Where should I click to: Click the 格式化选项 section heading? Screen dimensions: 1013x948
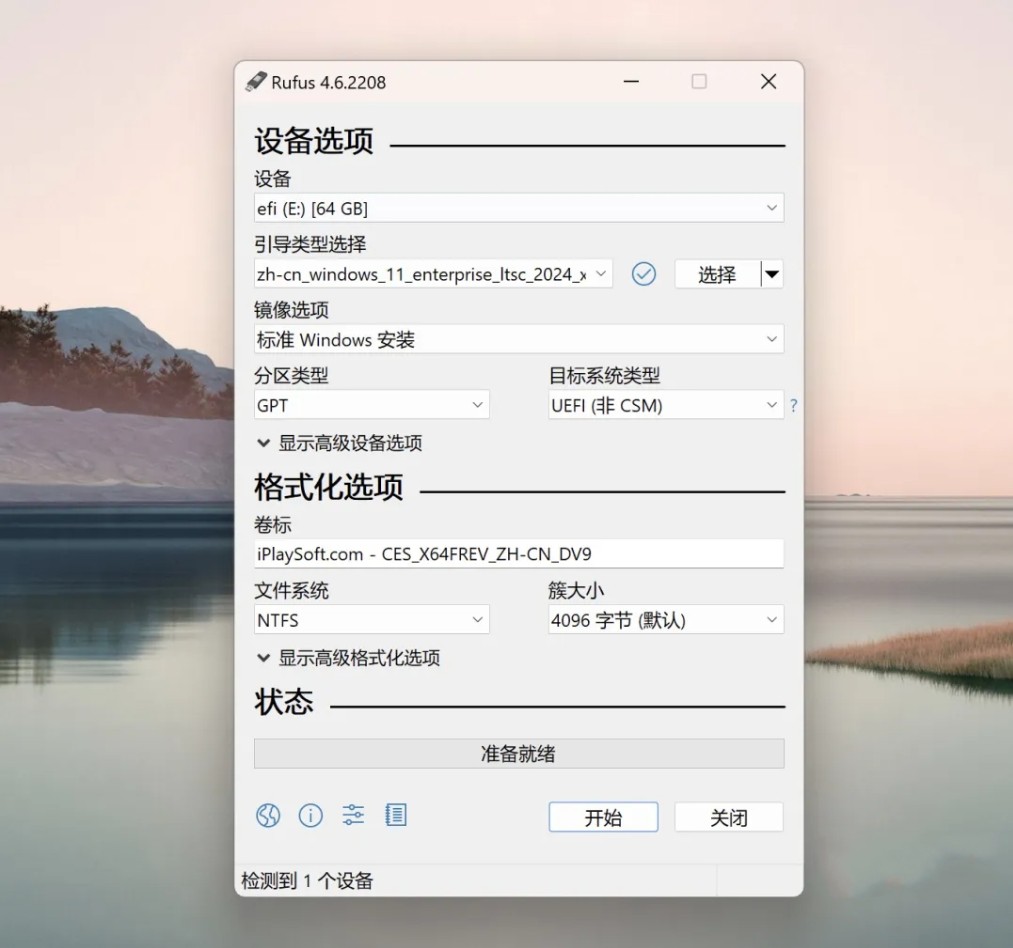[x=329, y=487]
